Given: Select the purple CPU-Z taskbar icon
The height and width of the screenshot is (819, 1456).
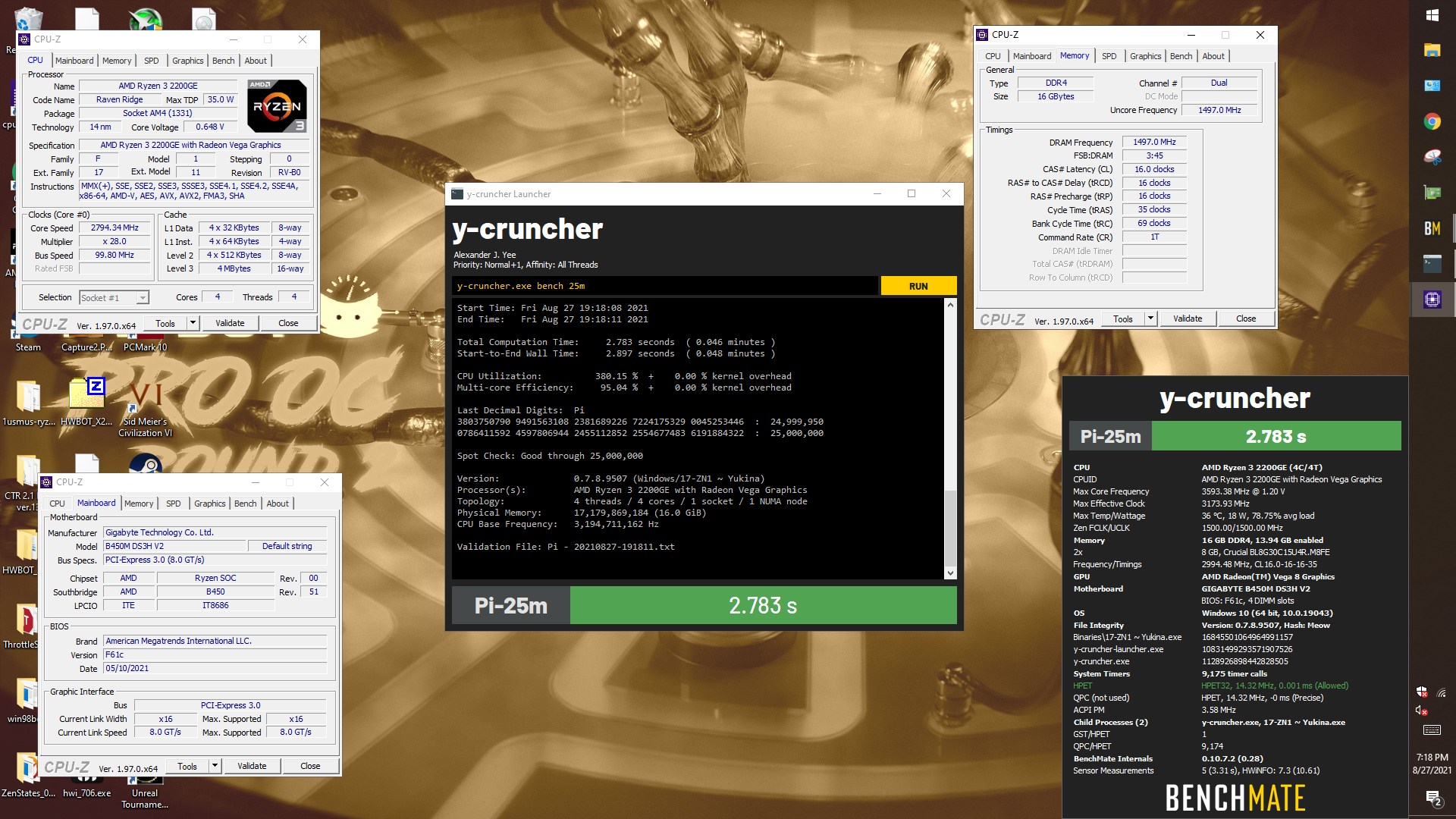Looking at the screenshot, I should pyautogui.click(x=1432, y=300).
